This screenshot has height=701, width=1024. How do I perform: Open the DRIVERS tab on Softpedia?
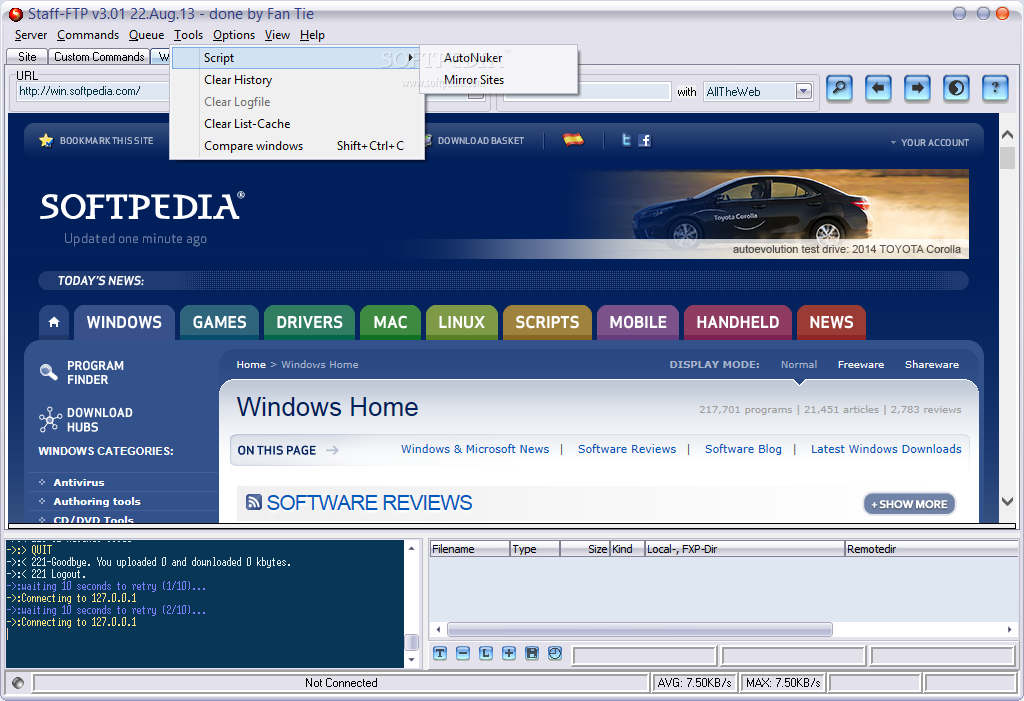[310, 322]
